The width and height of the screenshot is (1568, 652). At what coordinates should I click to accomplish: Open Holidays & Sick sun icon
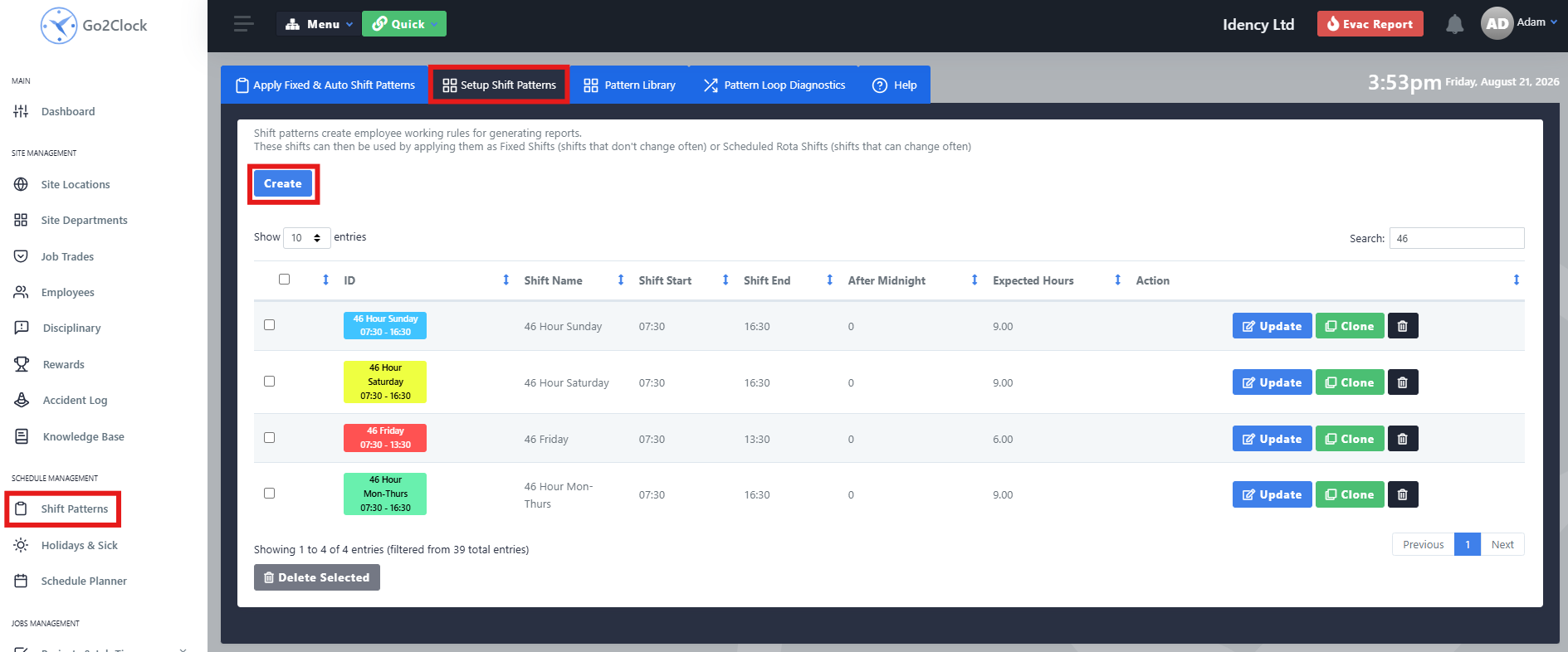22,545
